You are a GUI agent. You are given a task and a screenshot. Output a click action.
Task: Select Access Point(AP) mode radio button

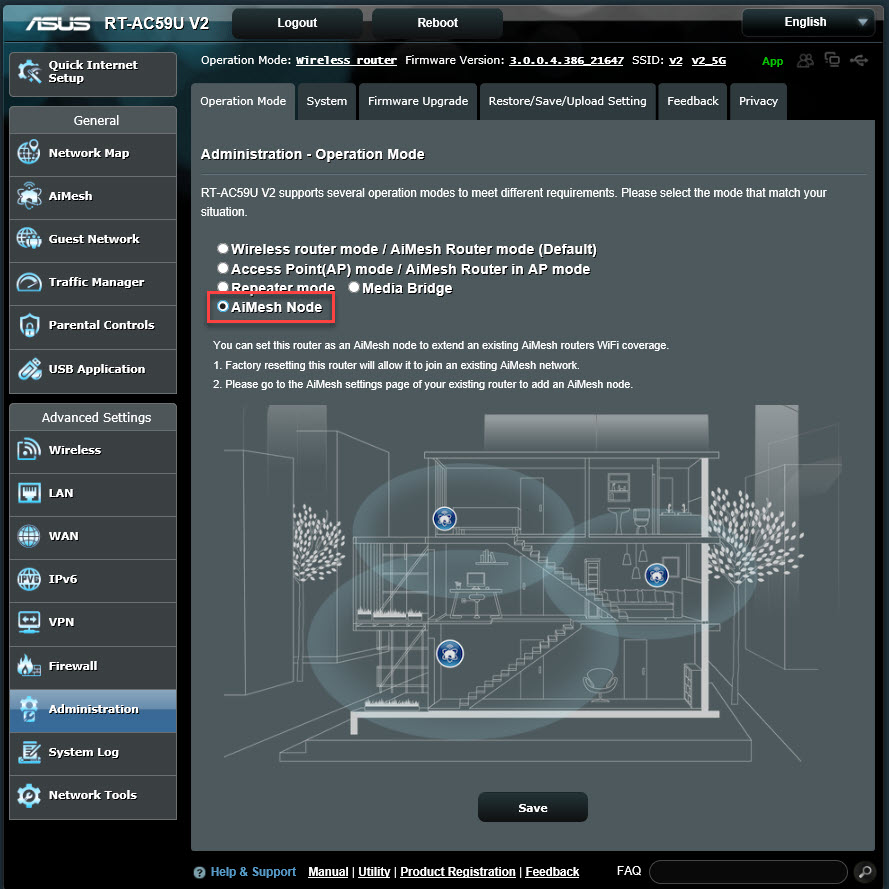coord(223,268)
